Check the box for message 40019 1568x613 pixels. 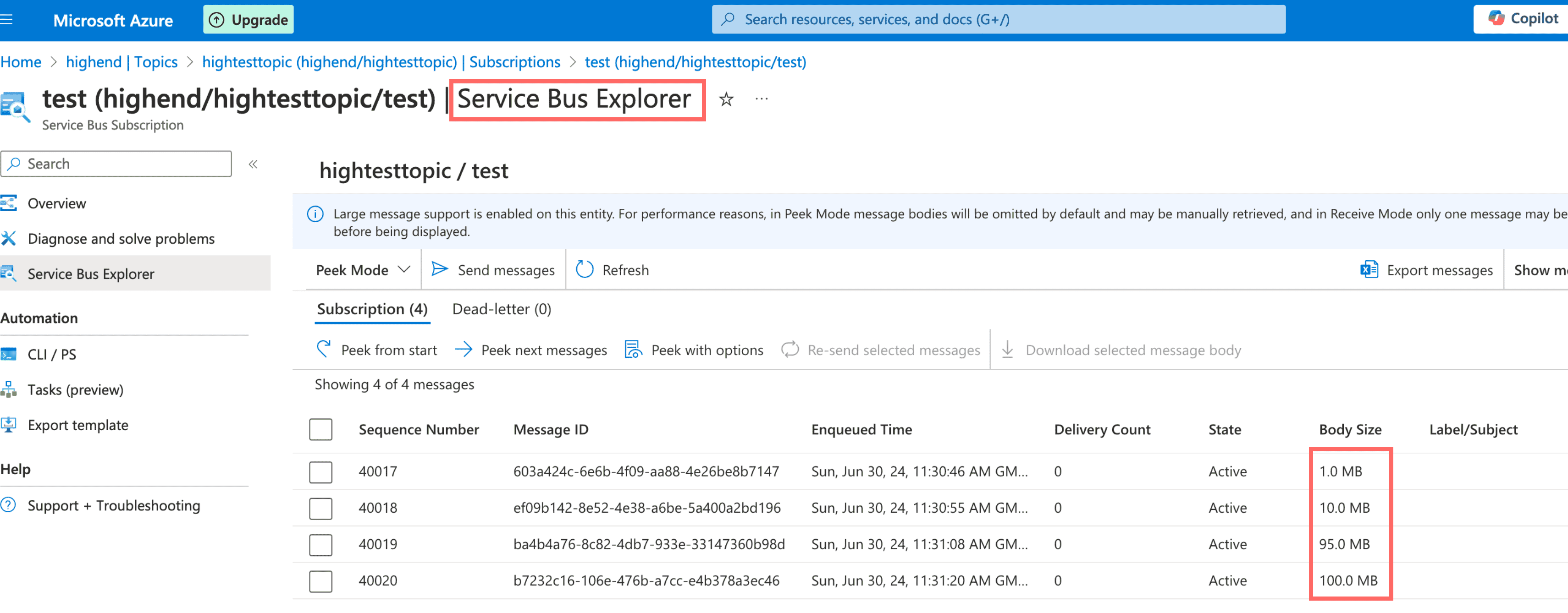click(321, 545)
